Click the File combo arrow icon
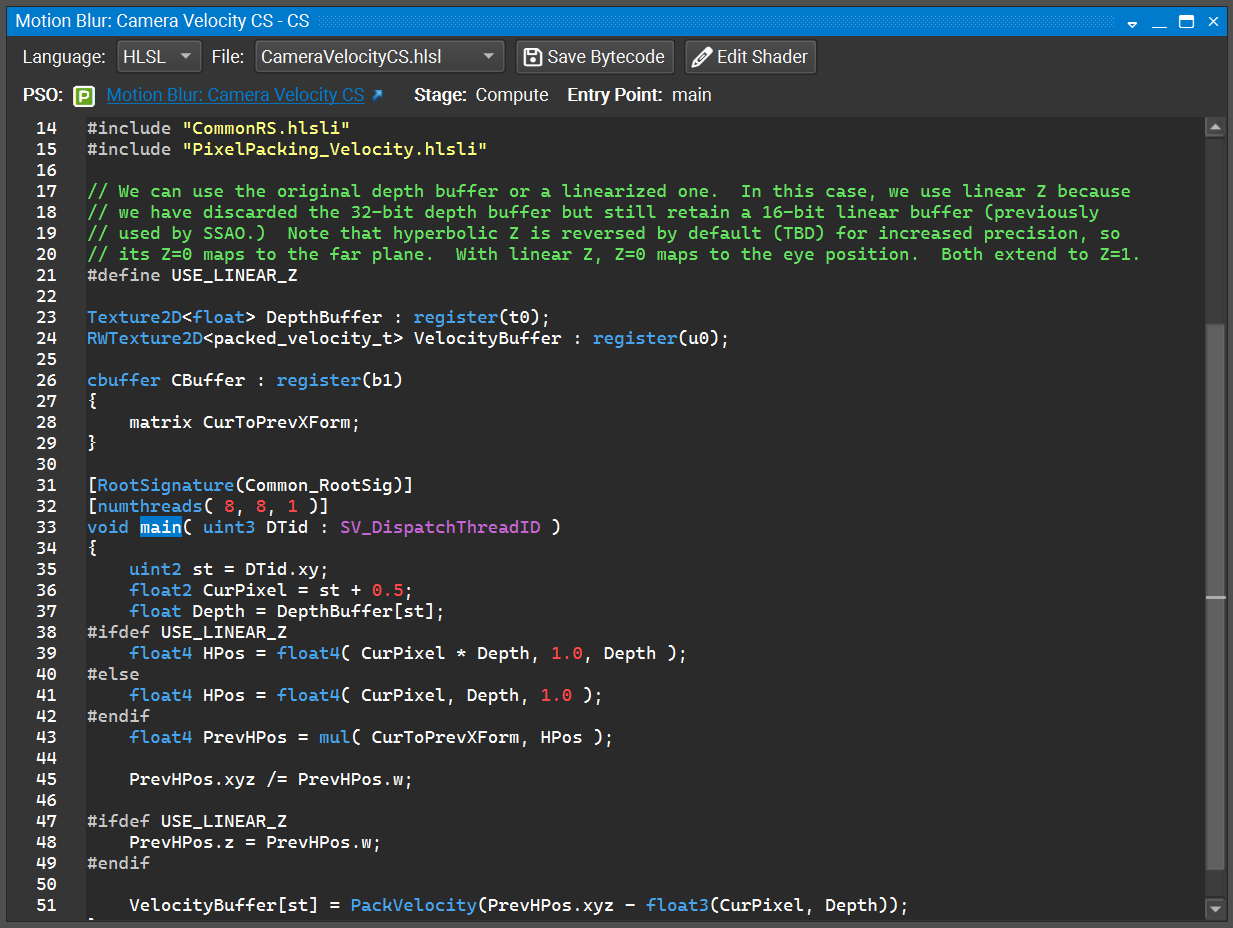The width and height of the screenshot is (1233, 928). point(489,57)
